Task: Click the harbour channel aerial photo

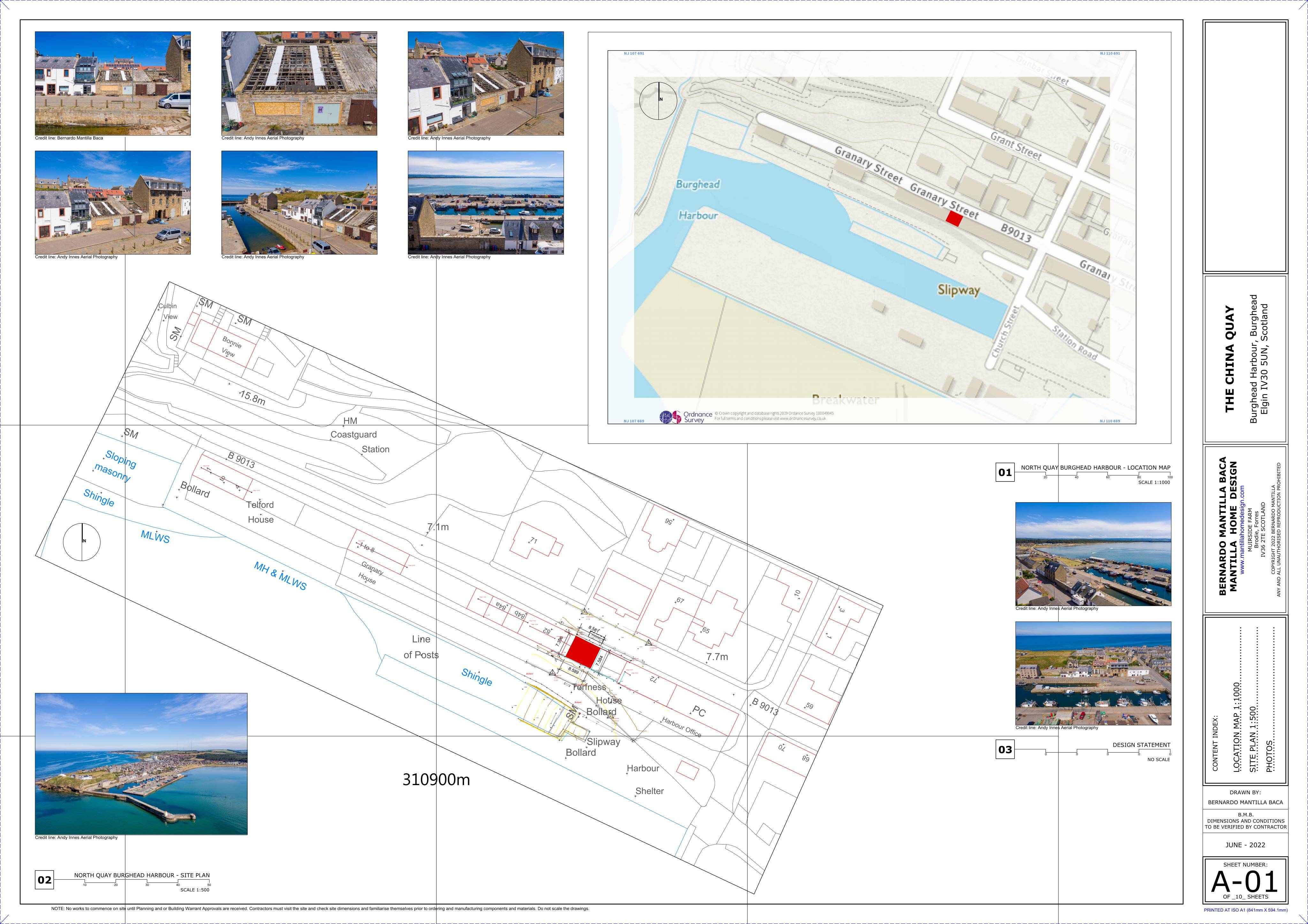Action: point(299,202)
